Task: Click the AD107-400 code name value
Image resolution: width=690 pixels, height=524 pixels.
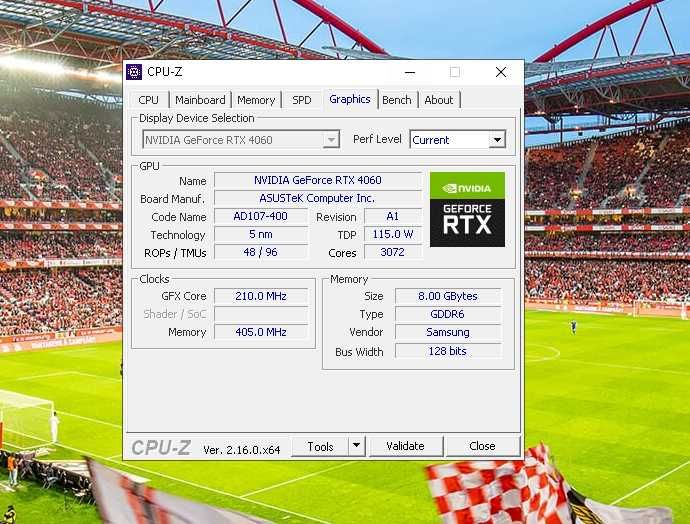Action: (x=261, y=216)
